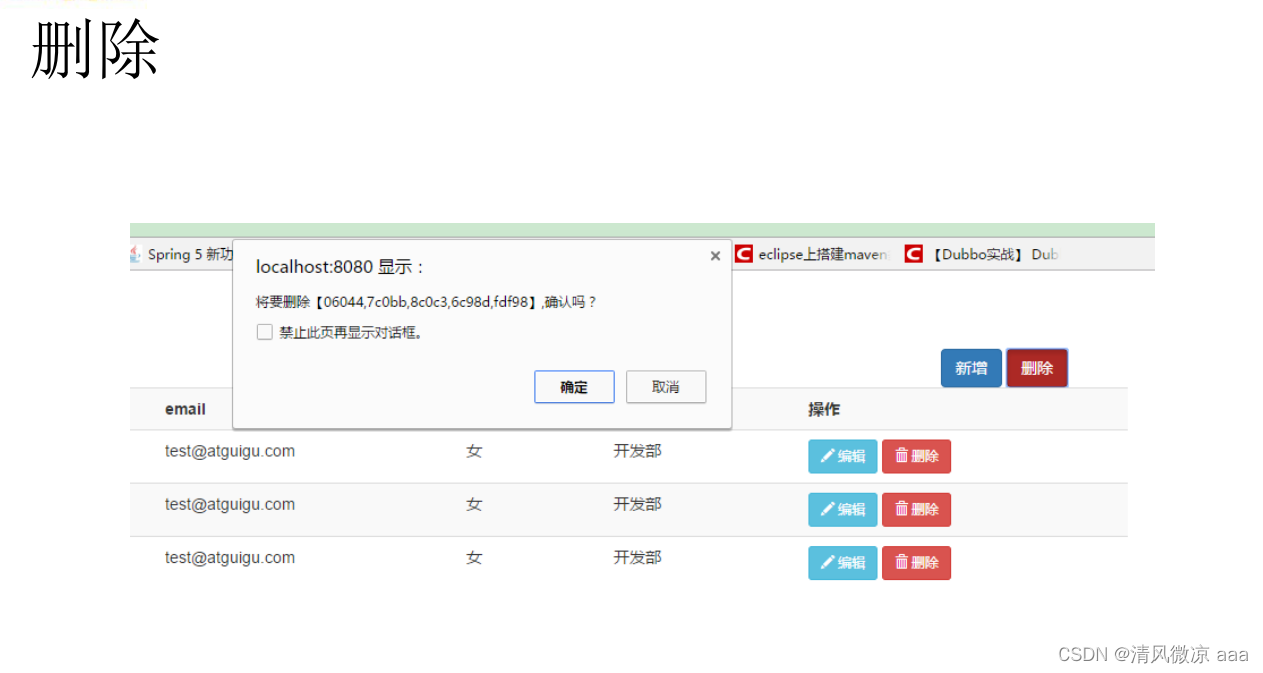Click the dialog message listing IDs
Image resolution: width=1263 pixels, height=673 pixels.
point(426,301)
